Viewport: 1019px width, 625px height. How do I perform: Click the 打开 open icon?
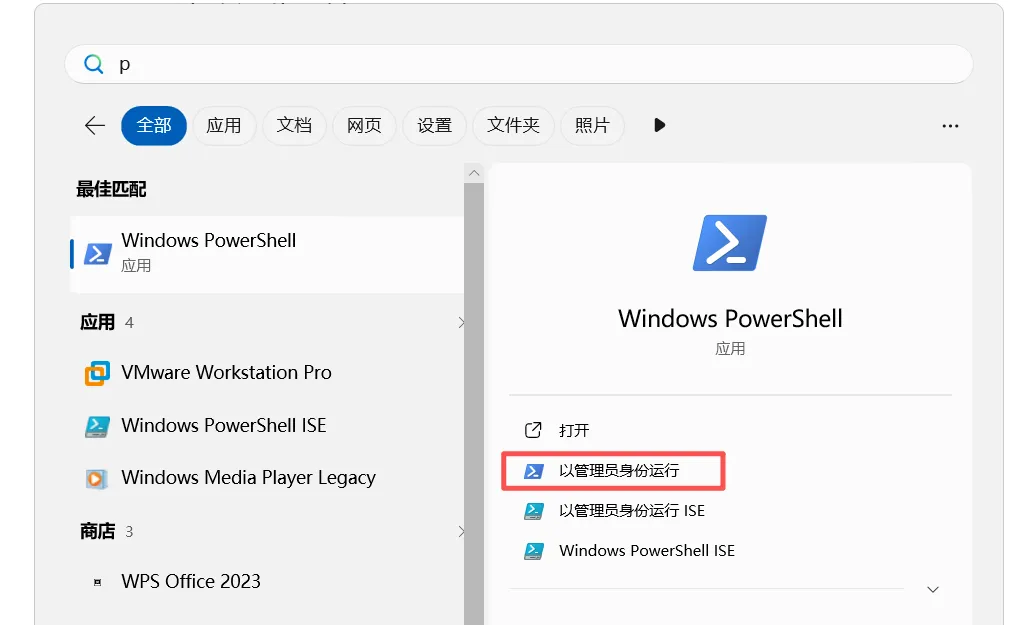(533, 430)
